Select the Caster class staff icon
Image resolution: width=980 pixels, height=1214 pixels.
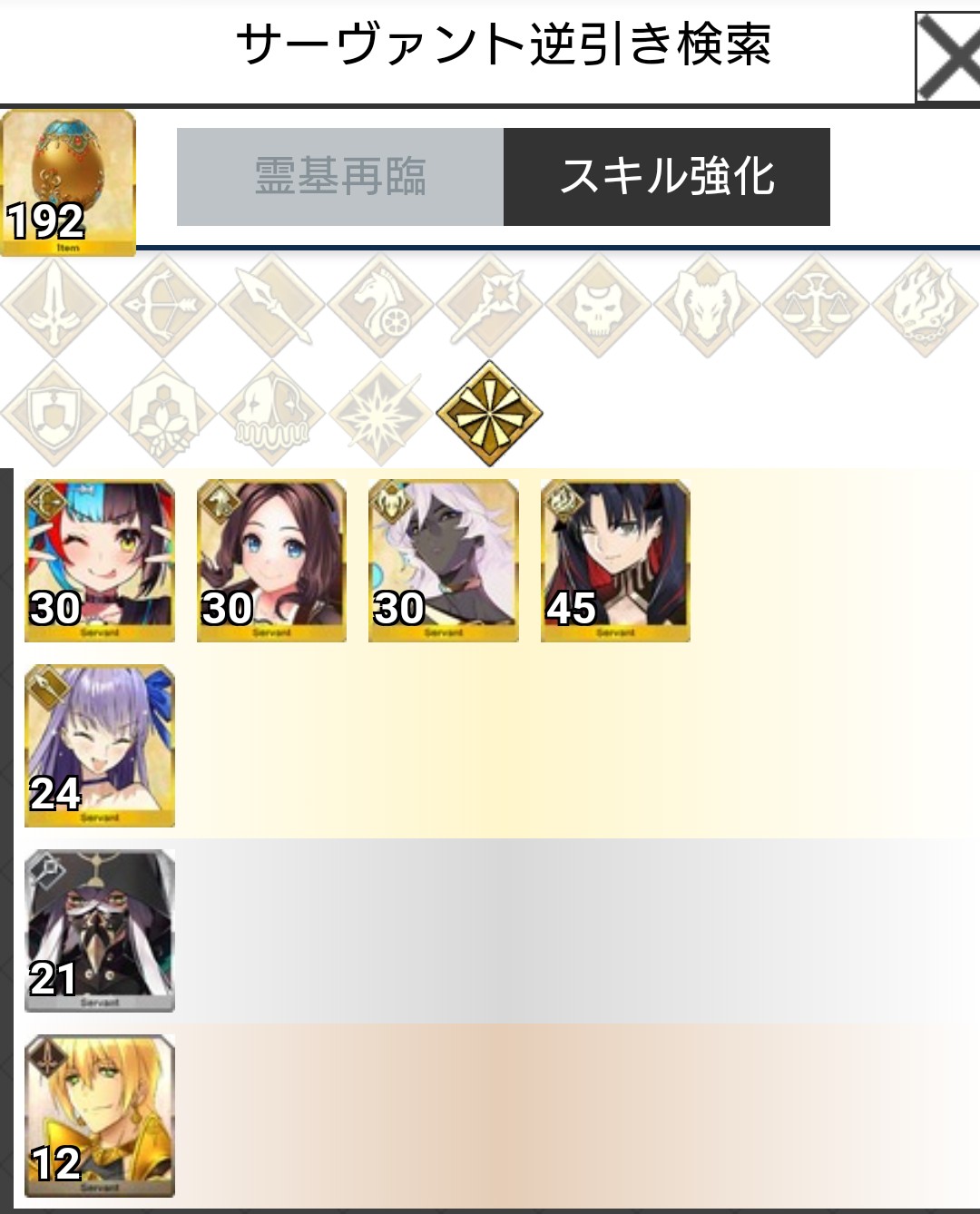pos(490,306)
